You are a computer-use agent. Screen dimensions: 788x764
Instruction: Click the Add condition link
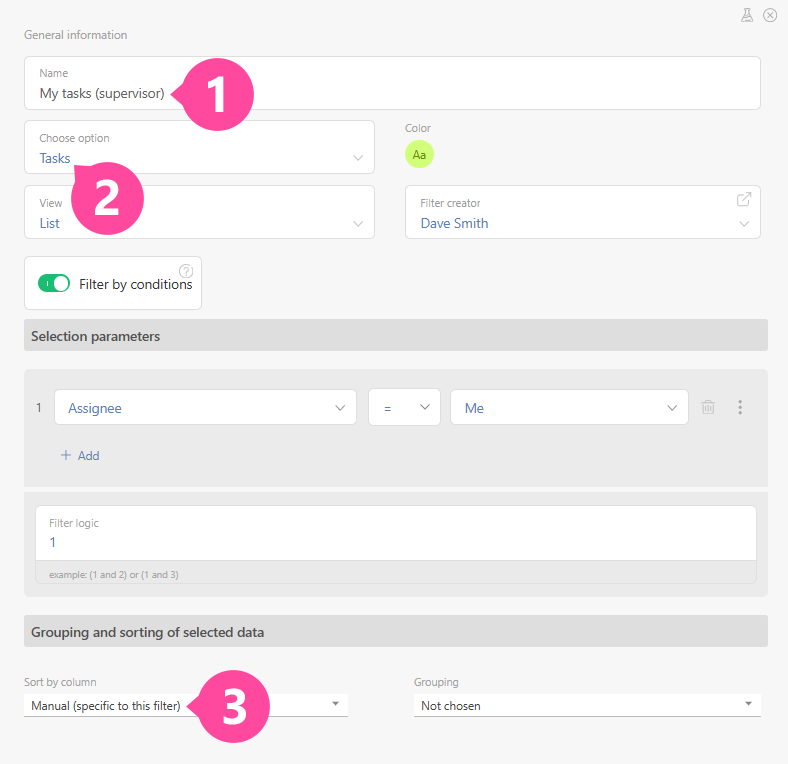88,455
